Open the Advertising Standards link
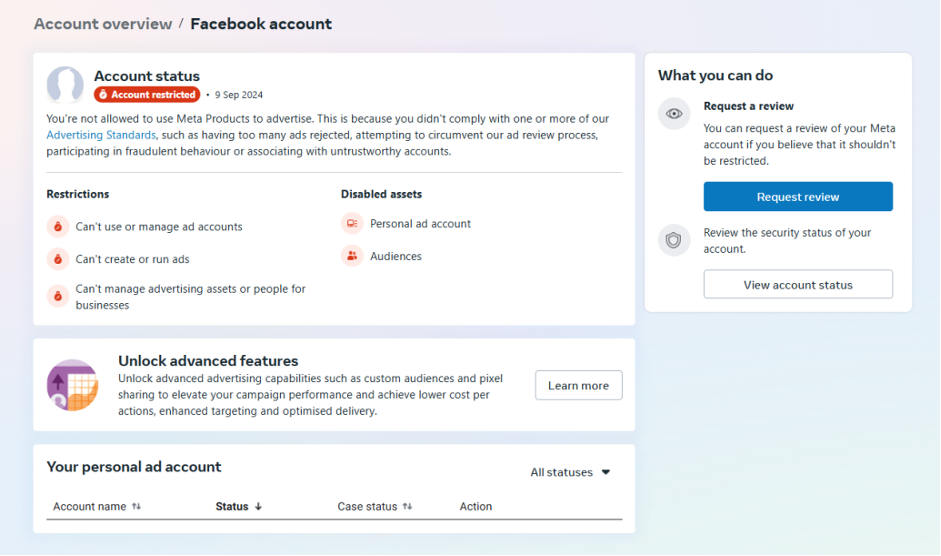This screenshot has width=941, height=556. point(101,135)
